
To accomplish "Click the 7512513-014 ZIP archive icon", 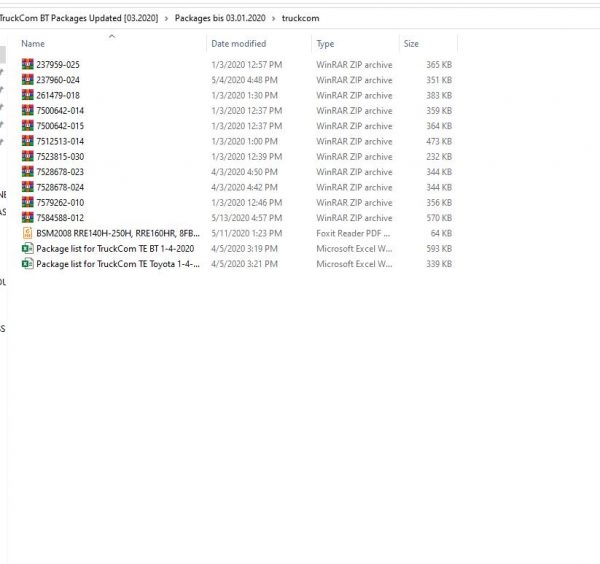I will (x=28, y=141).
